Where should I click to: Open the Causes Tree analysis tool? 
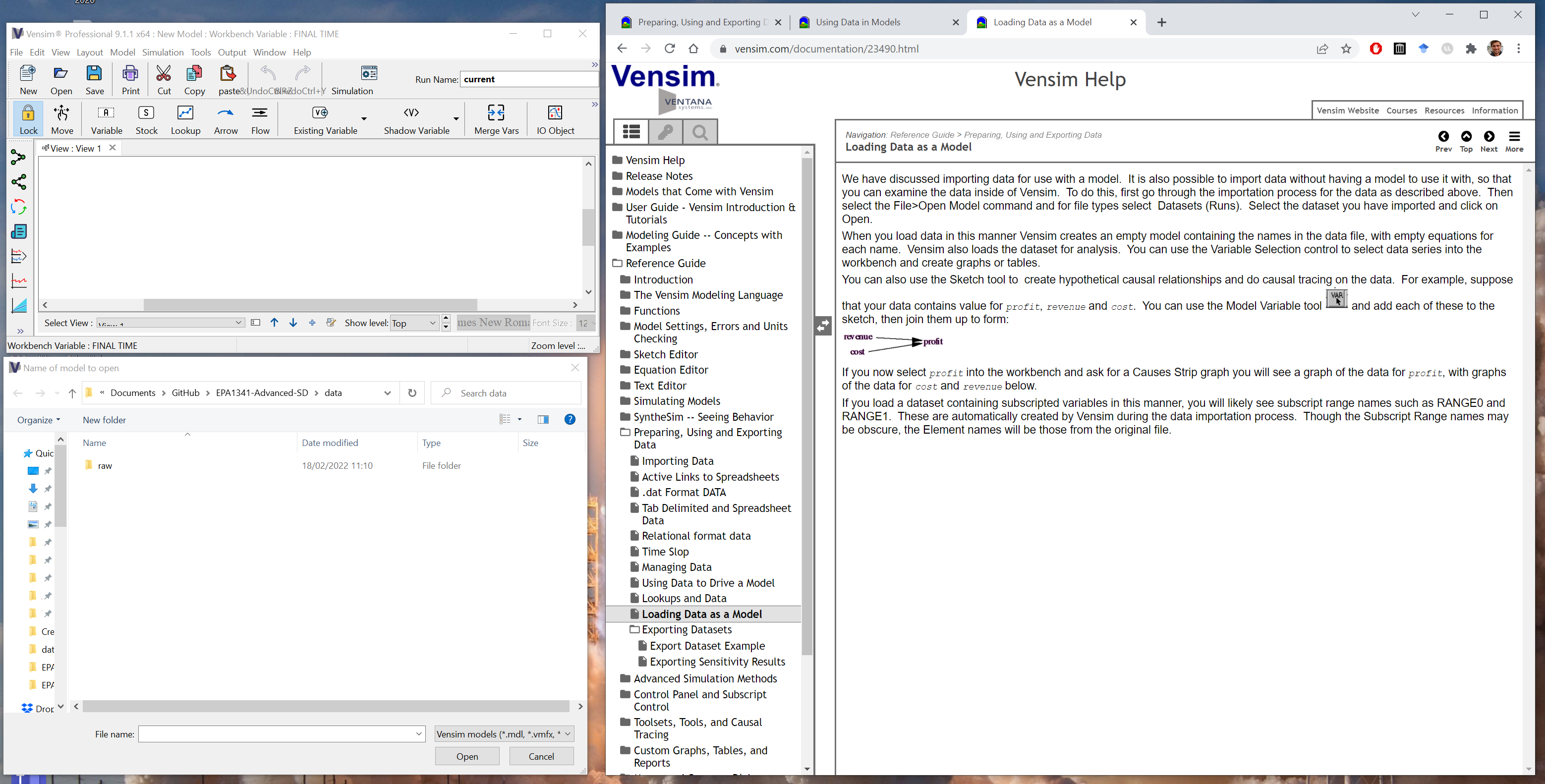(19, 157)
